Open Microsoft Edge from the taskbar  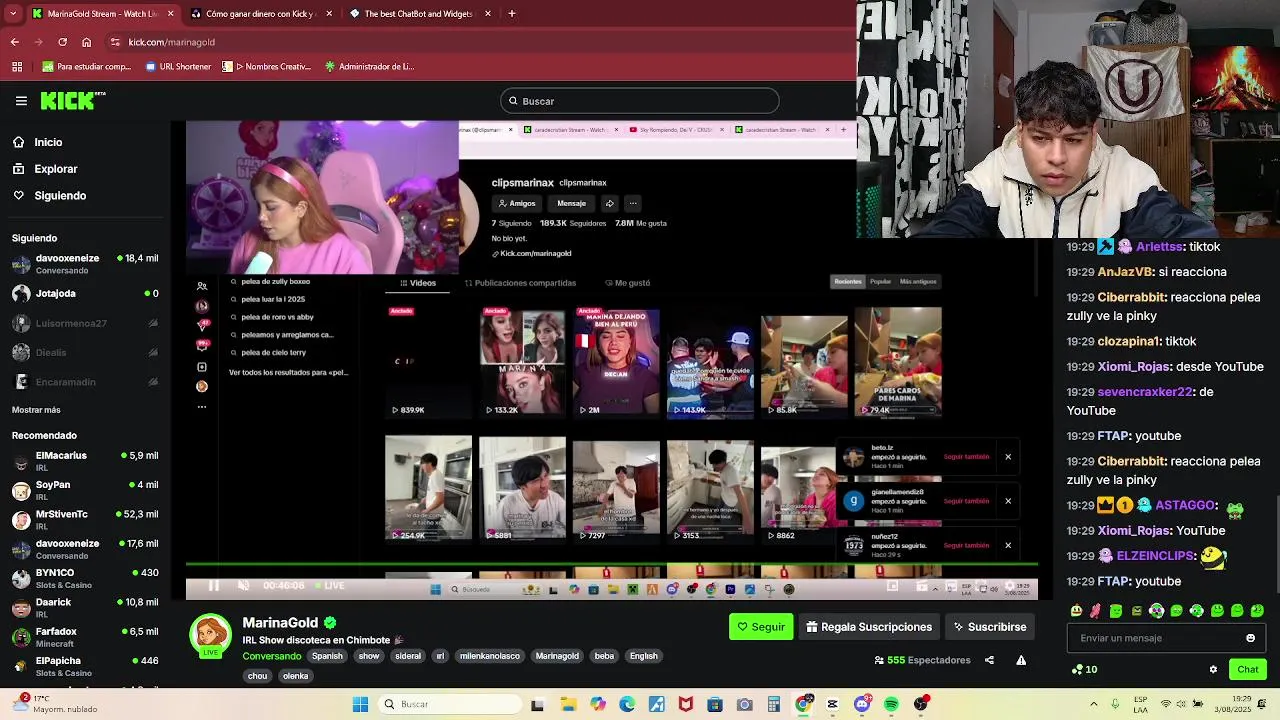[627, 704]
